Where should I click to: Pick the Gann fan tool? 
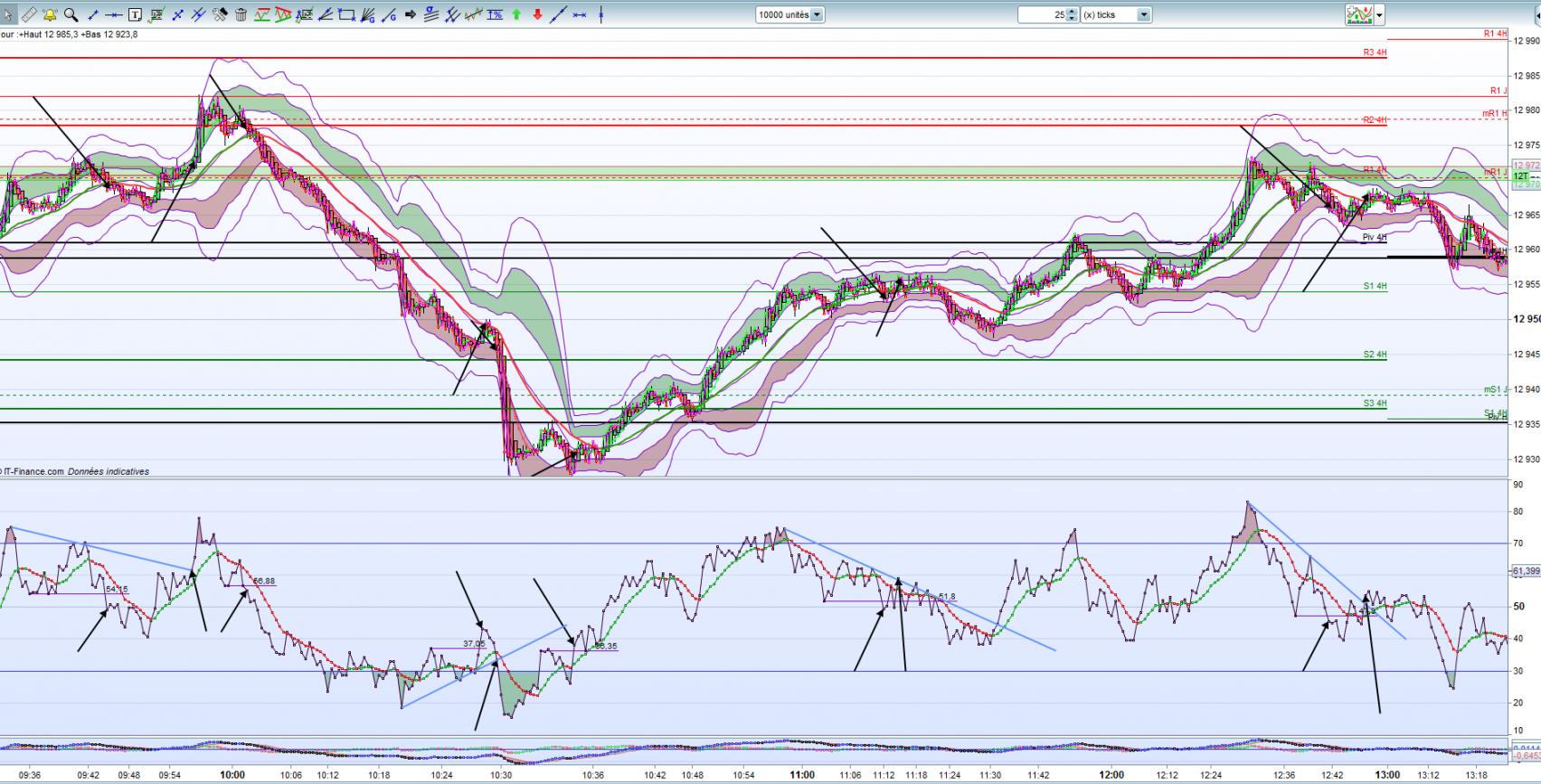pos(369,14)
